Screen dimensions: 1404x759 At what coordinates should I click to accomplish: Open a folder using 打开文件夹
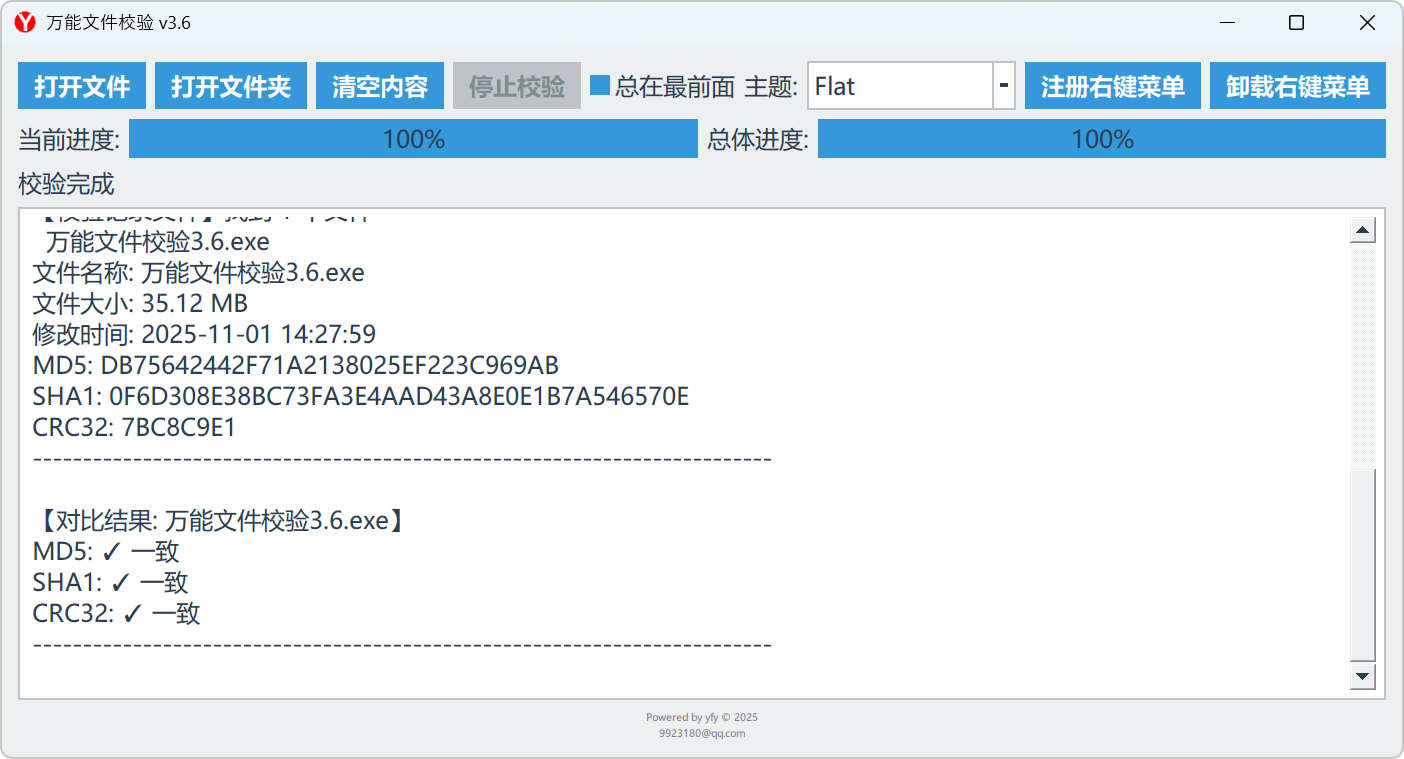[x=230, y=85]
